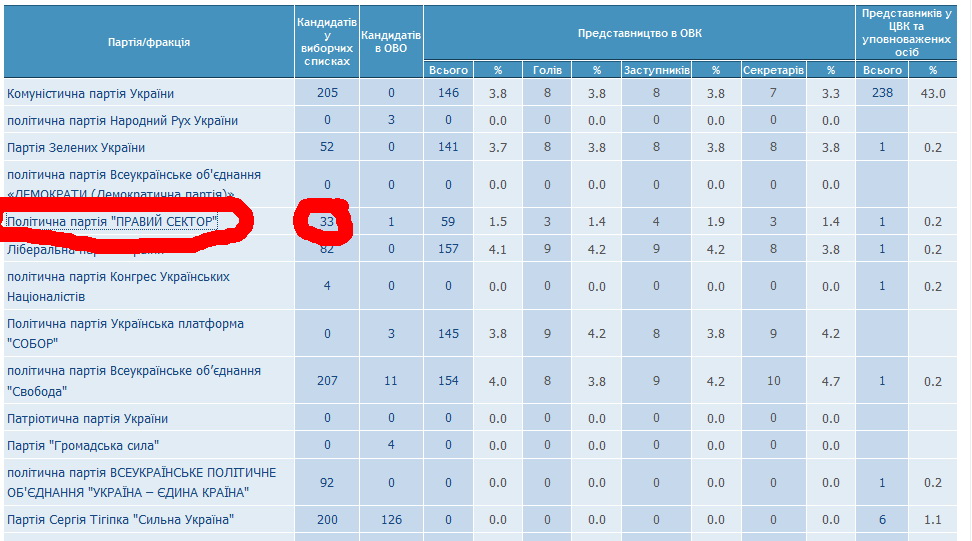
Task: Click the 126 ОВО candidates number
Action: click(x=391, y=520)
